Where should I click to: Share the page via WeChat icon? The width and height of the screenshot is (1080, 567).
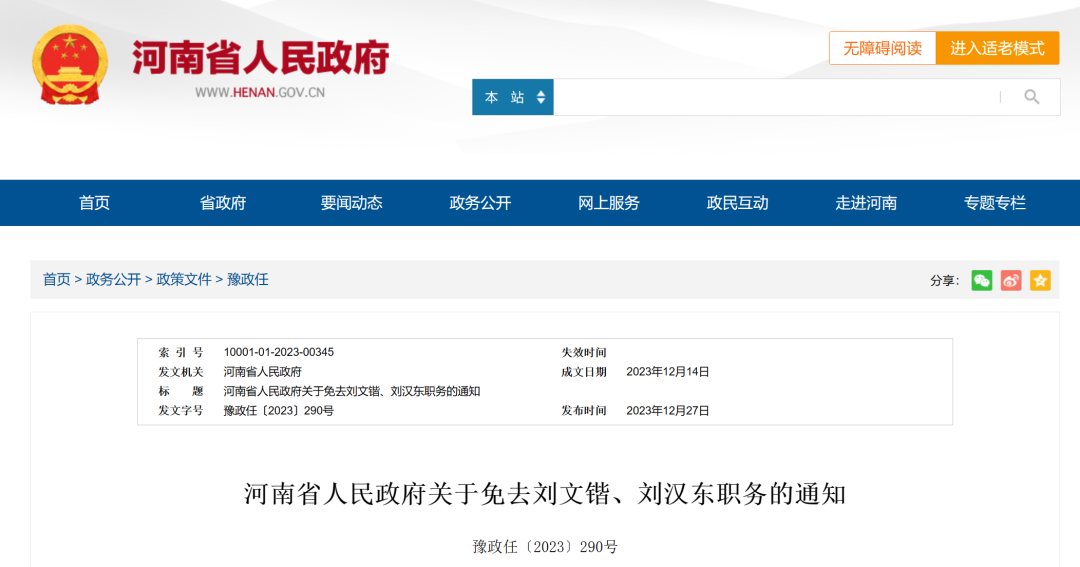(982, 280)
